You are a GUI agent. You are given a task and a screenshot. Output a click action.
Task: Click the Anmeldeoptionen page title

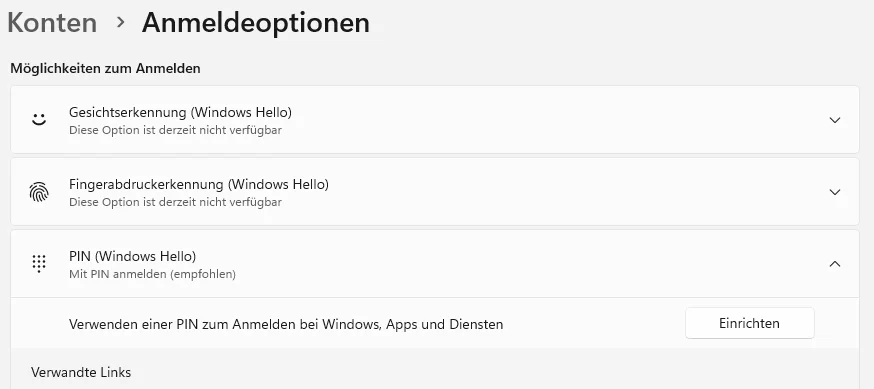(256, 23)
